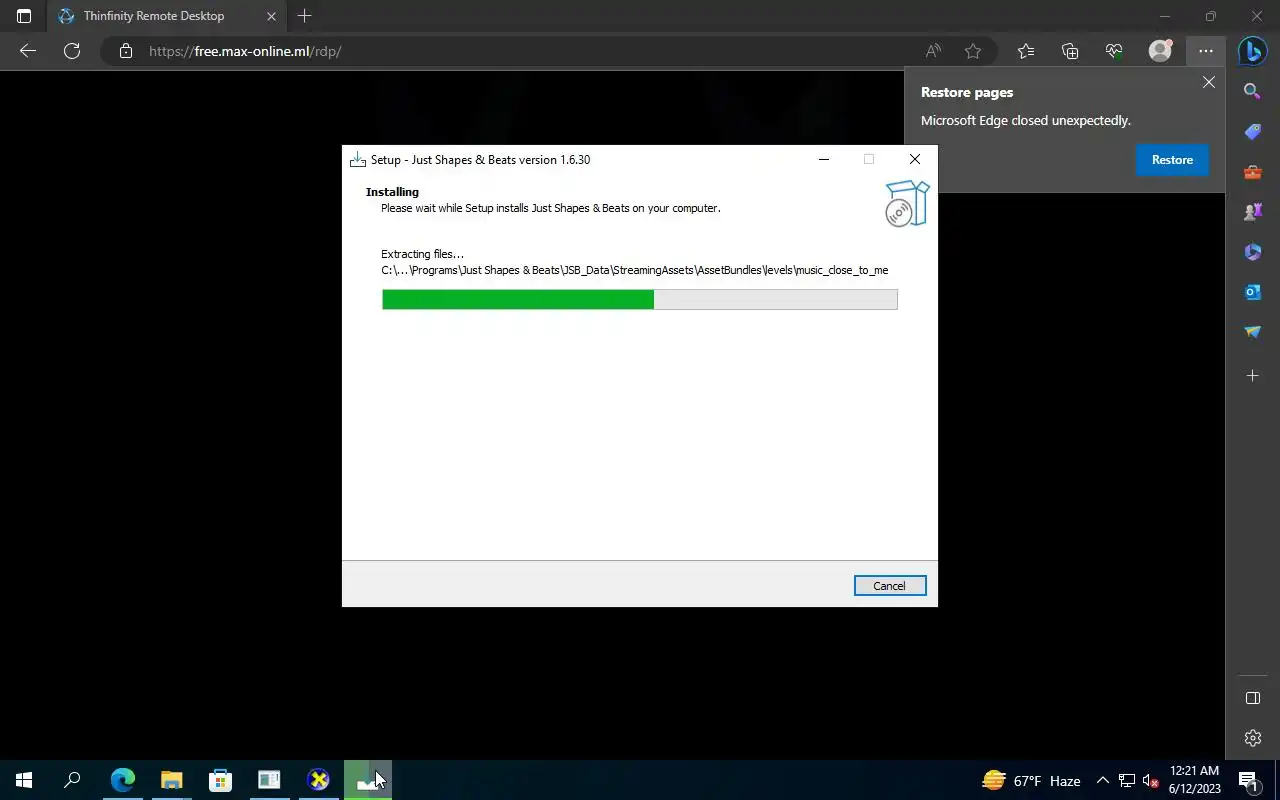
Task: Open Outlook in Edge sidebar
Action: pos(1253,292)
